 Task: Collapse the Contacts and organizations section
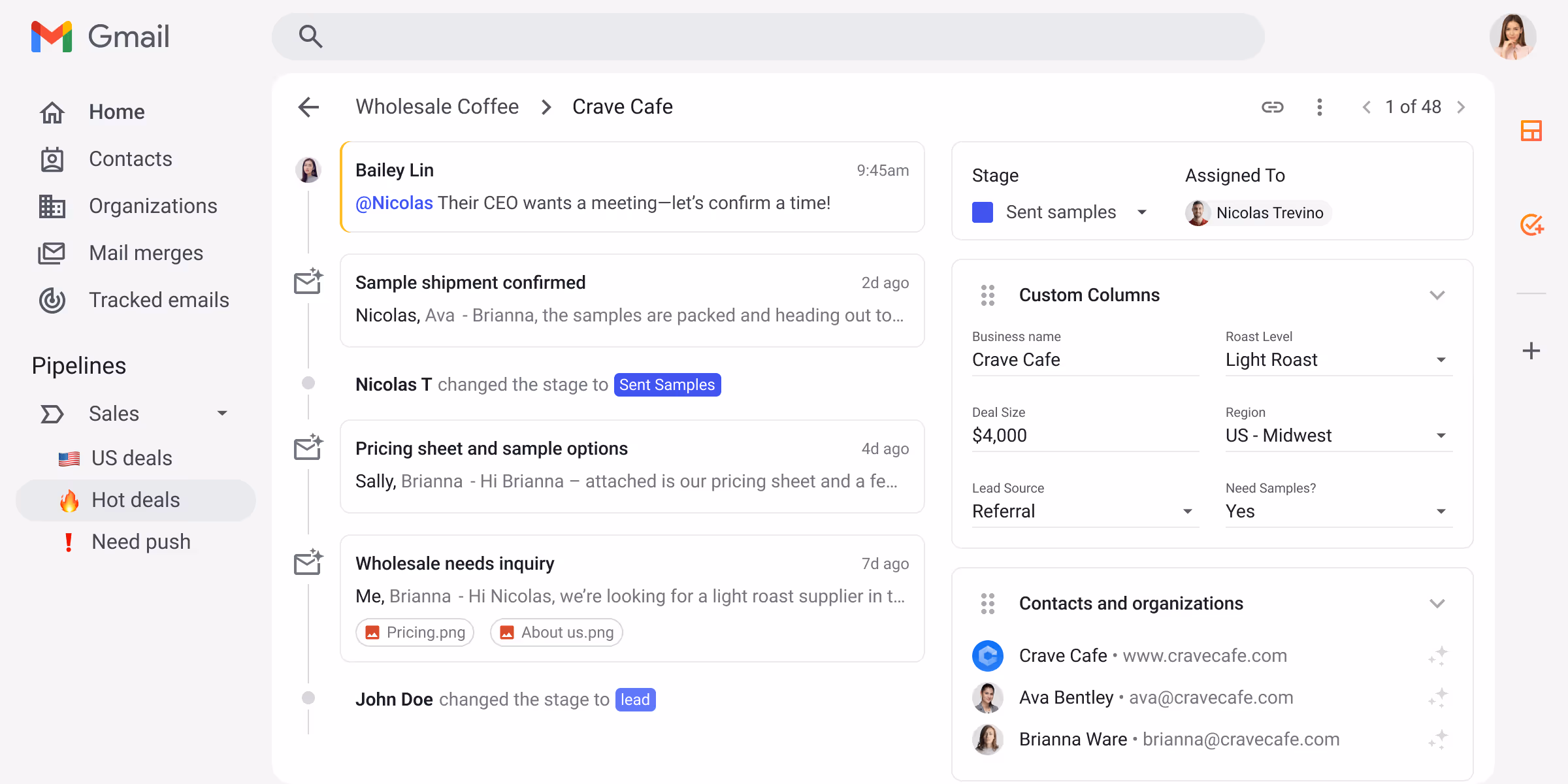pos(1437,603)
